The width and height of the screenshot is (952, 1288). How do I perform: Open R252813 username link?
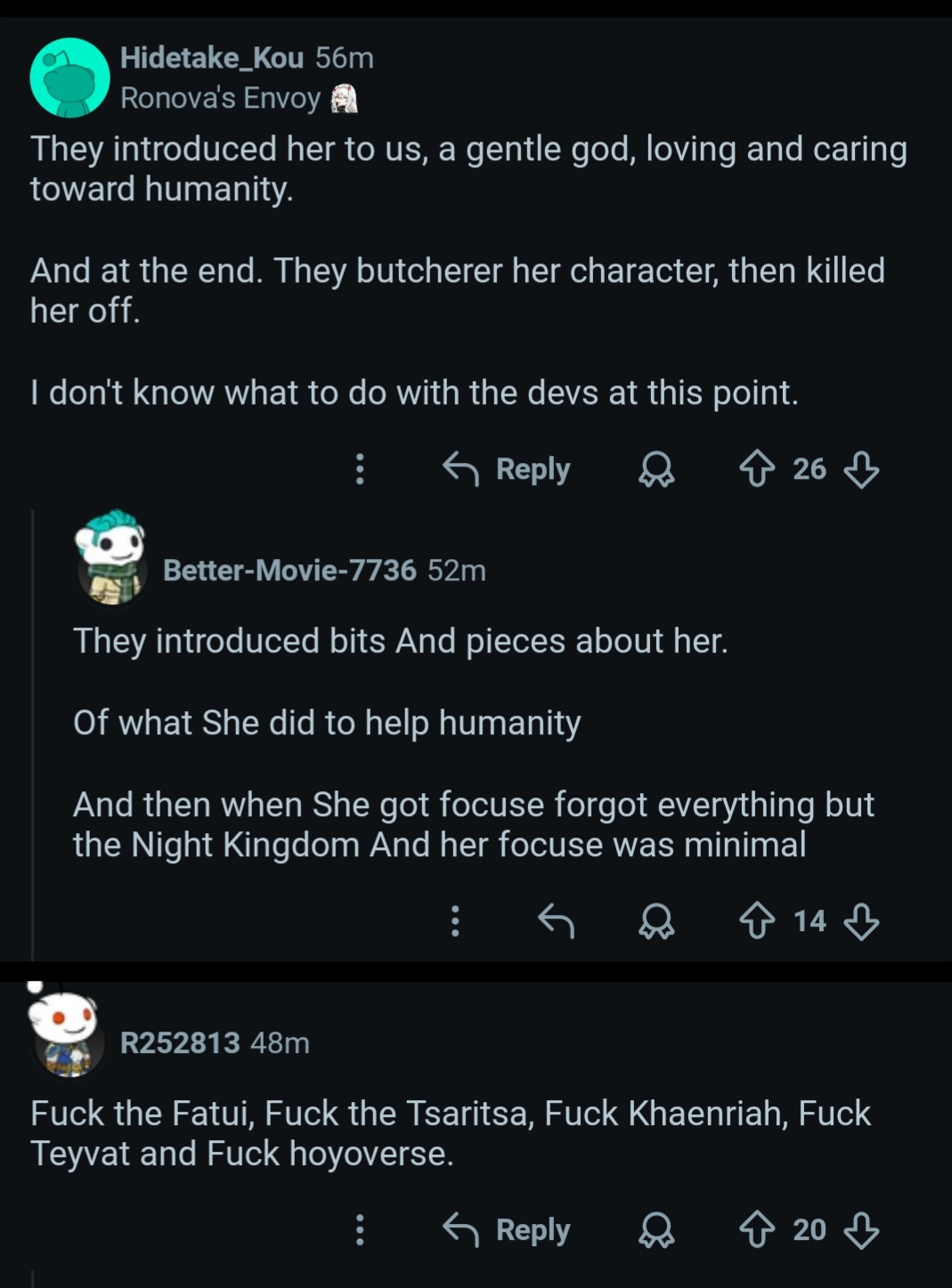point(180,1042)
